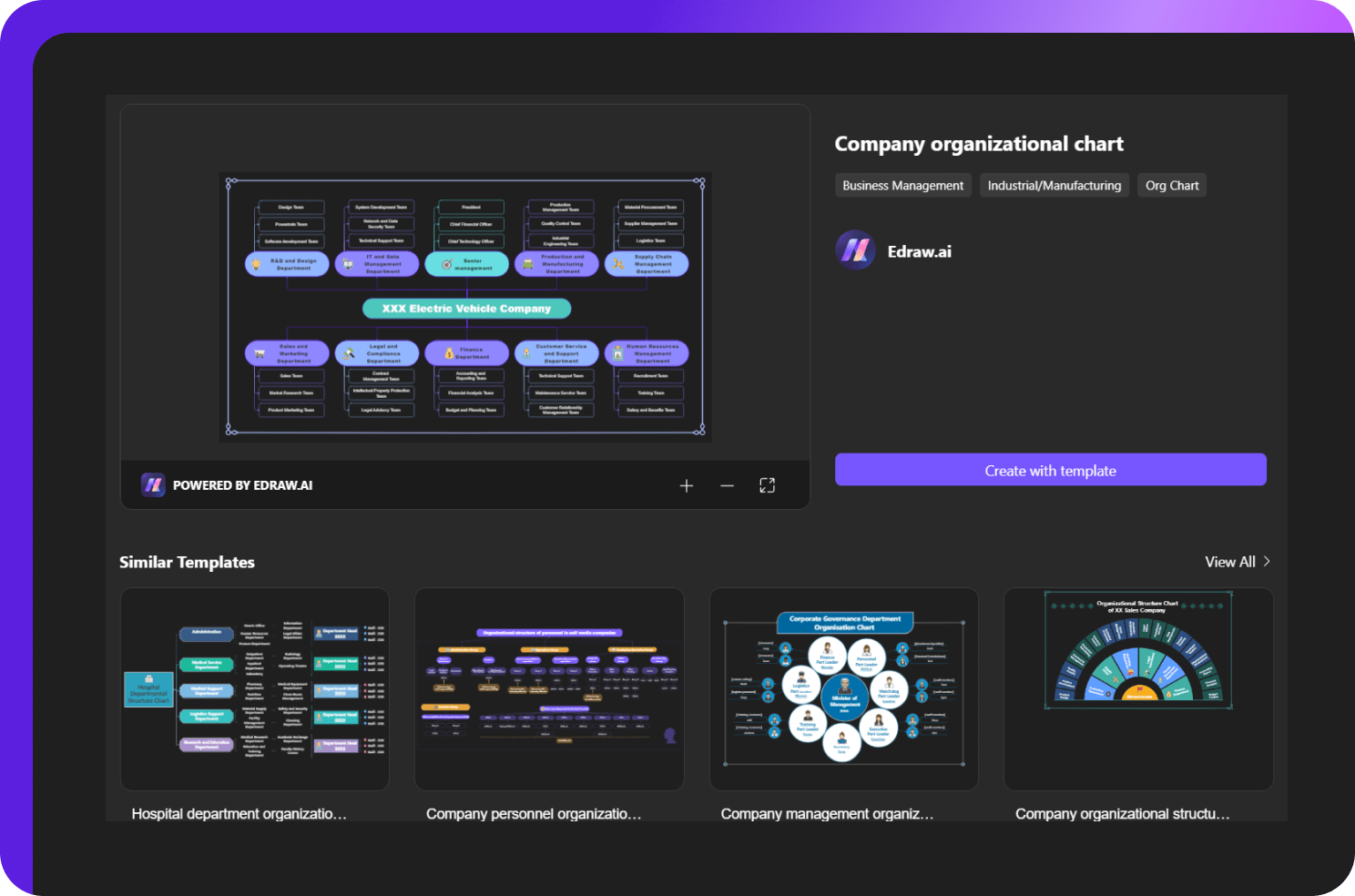This screenshot has width=1355, height=896.
Task: Open the Hospital department organization thumbnail
Action: pos(255,689)
